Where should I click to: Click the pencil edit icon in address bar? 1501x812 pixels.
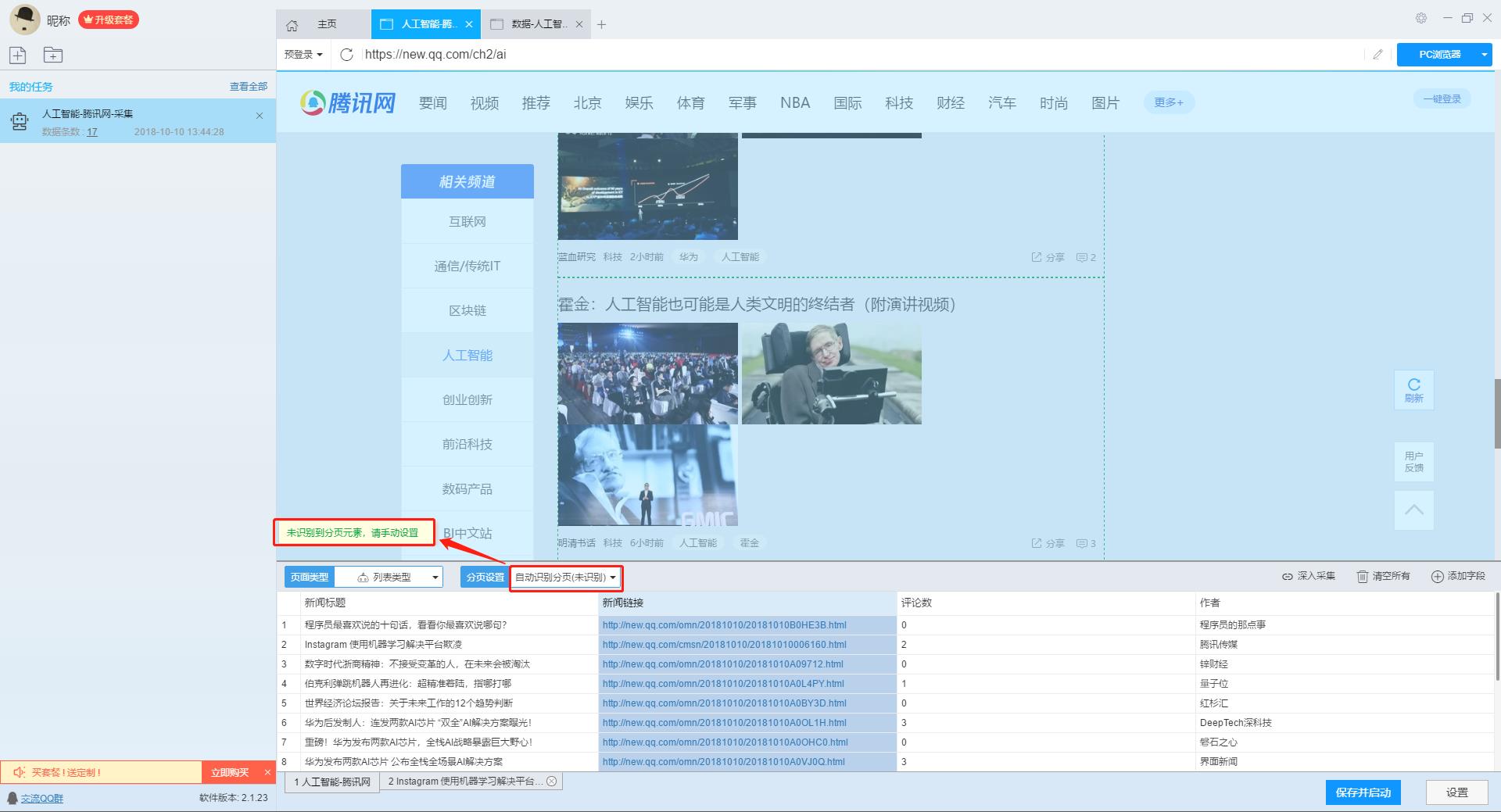[x=1377, y=55]
